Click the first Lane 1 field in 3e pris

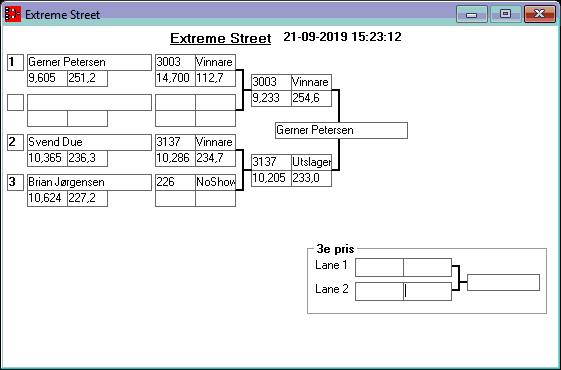pos(379,267)
